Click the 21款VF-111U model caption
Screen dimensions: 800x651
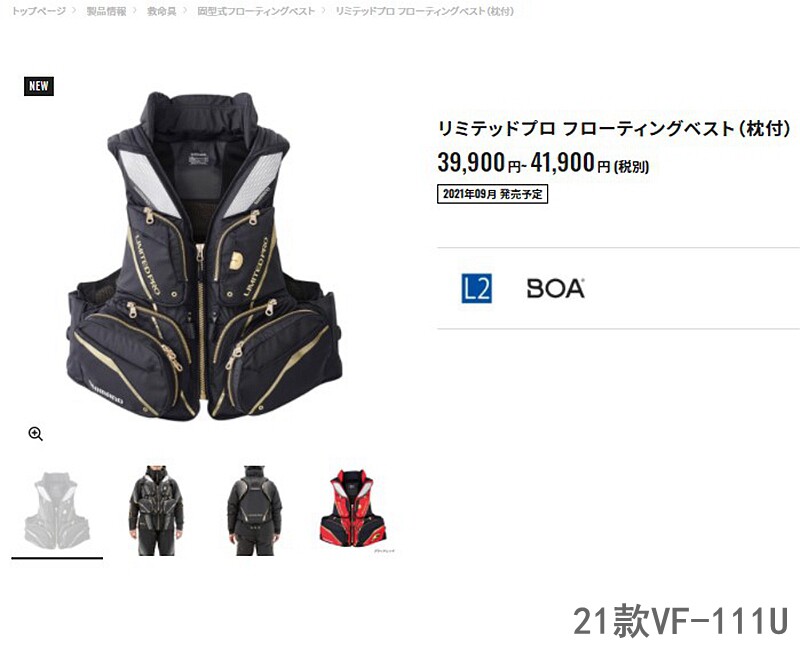681,620
